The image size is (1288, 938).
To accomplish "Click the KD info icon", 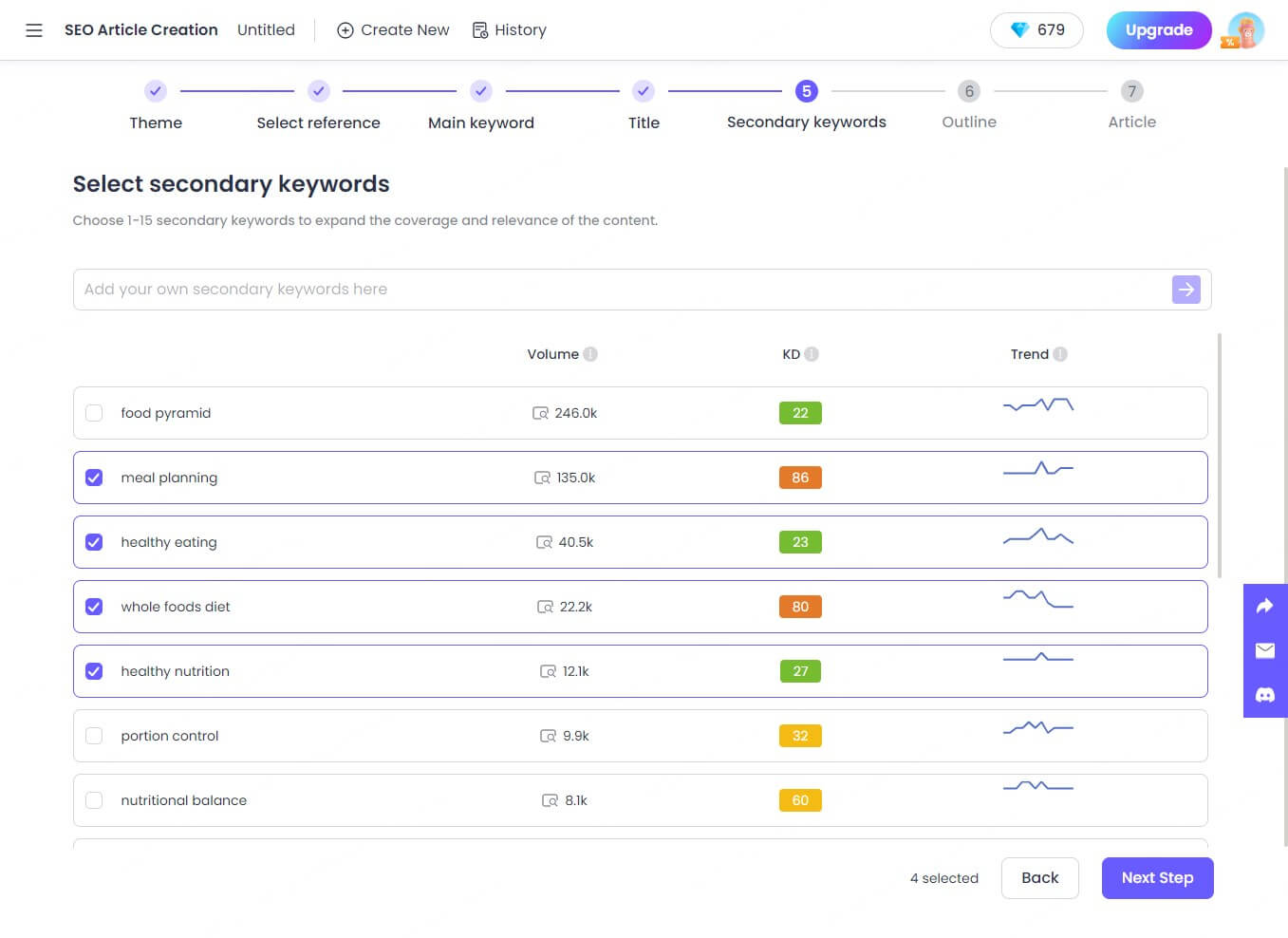I will click(812, 354).
